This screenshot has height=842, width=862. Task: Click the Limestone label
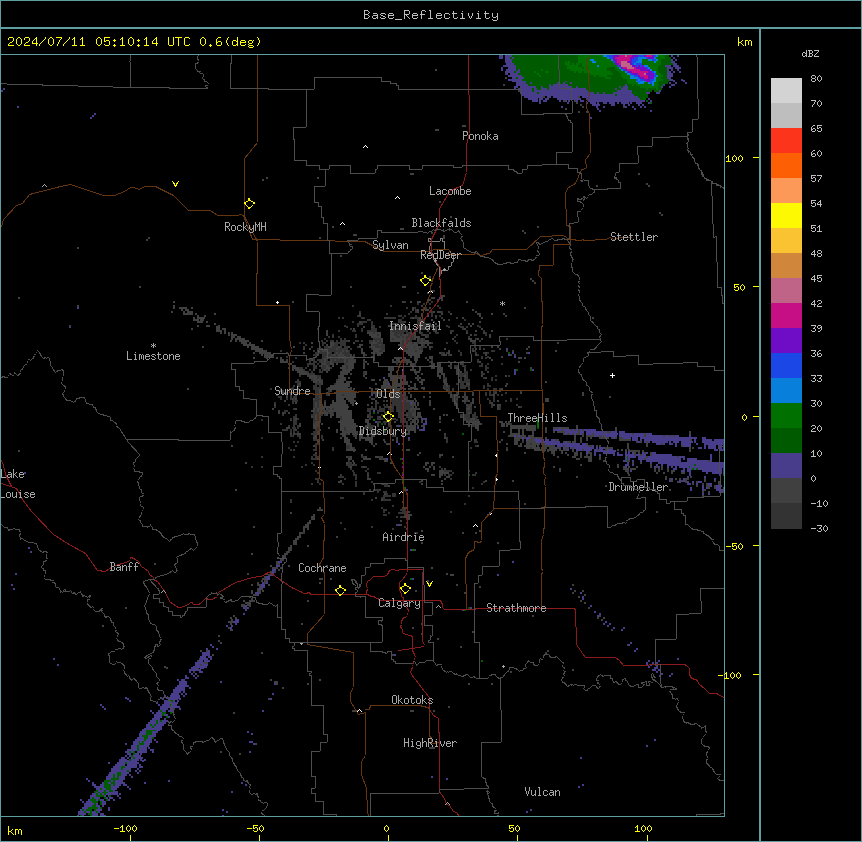[153, 356]
